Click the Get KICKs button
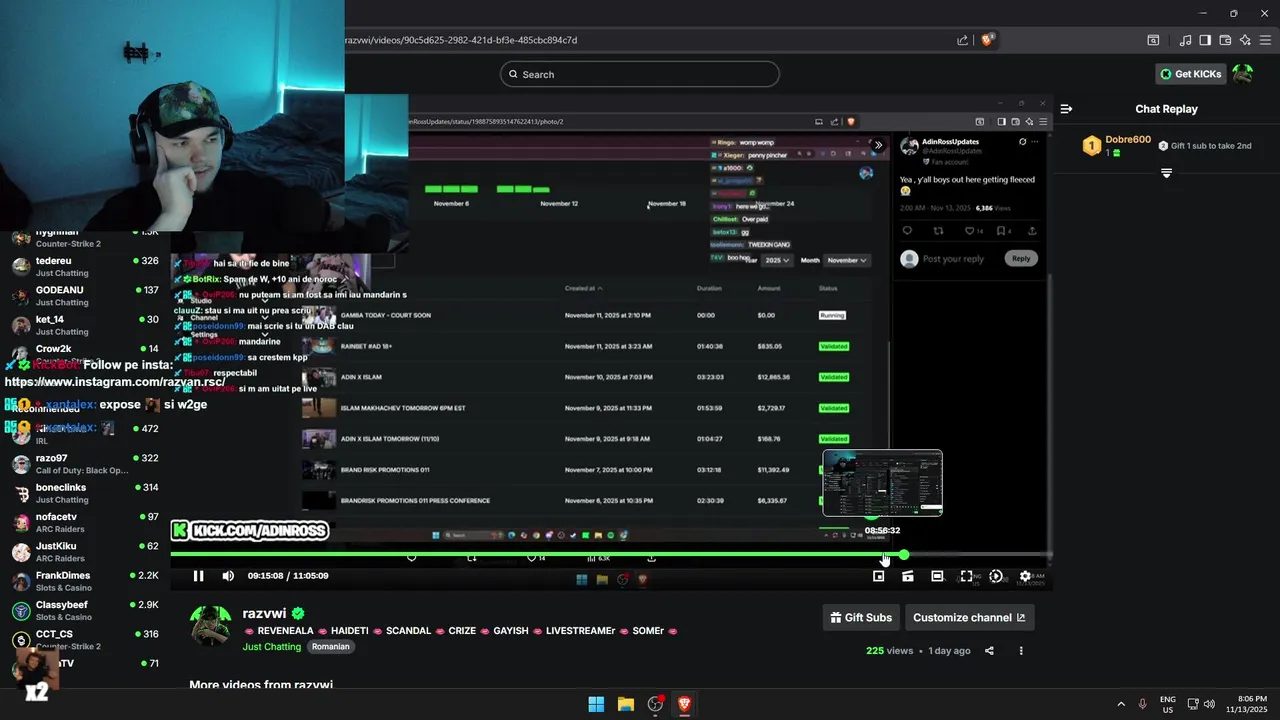1280x720 pixels. point(1190,74)
